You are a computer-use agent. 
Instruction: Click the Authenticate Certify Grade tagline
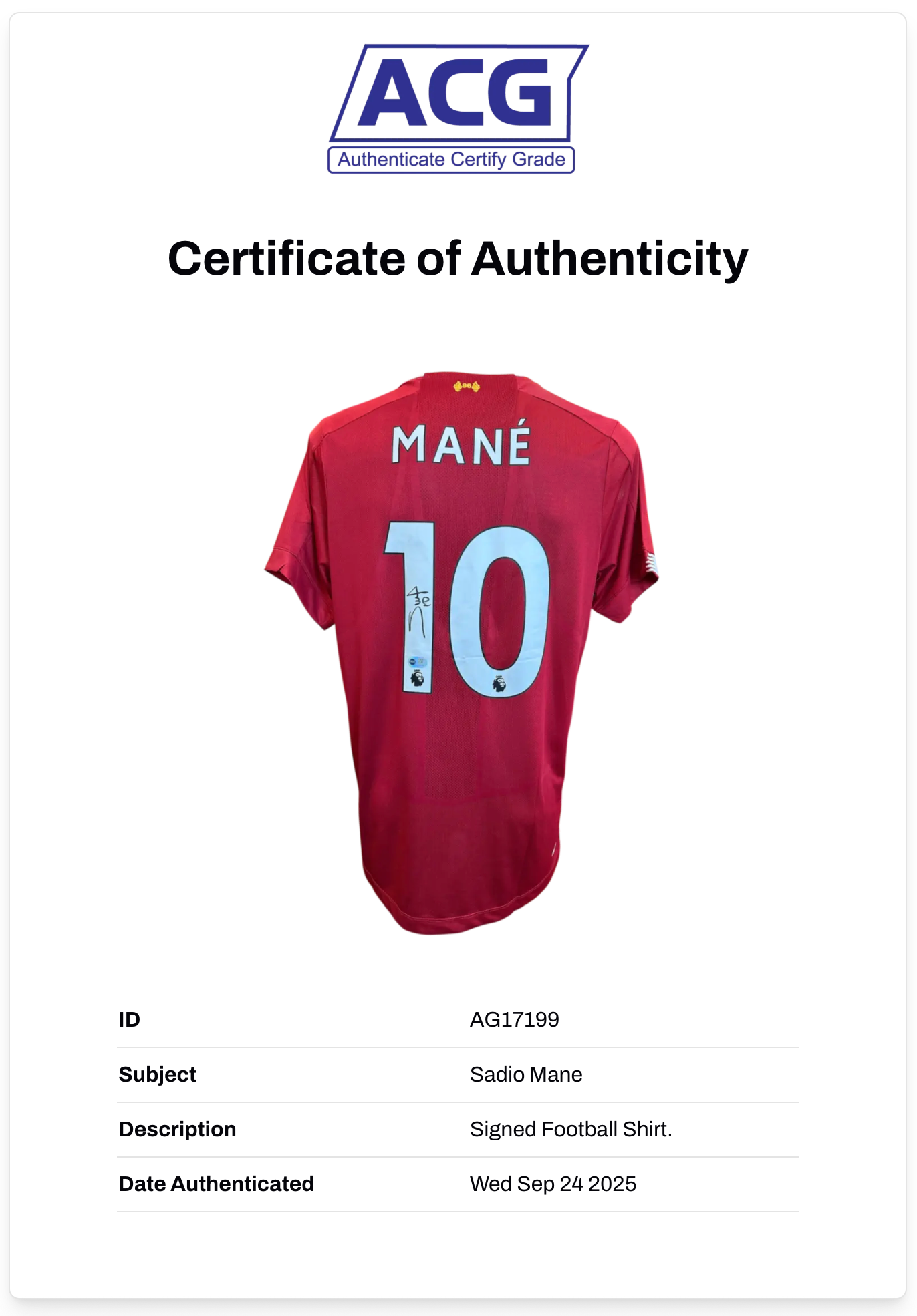451,160
